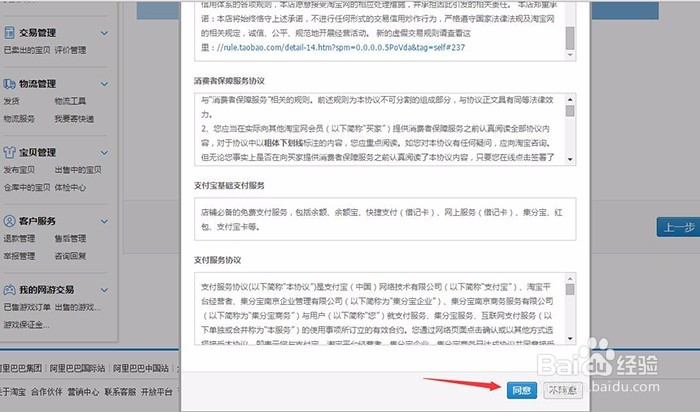
Task: Open 营销中心 footer link
Action: (83, 392)
